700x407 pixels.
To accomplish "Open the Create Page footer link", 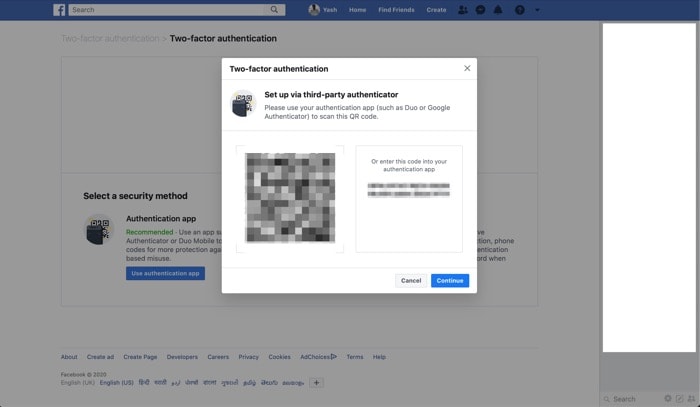I will point(140,357).
